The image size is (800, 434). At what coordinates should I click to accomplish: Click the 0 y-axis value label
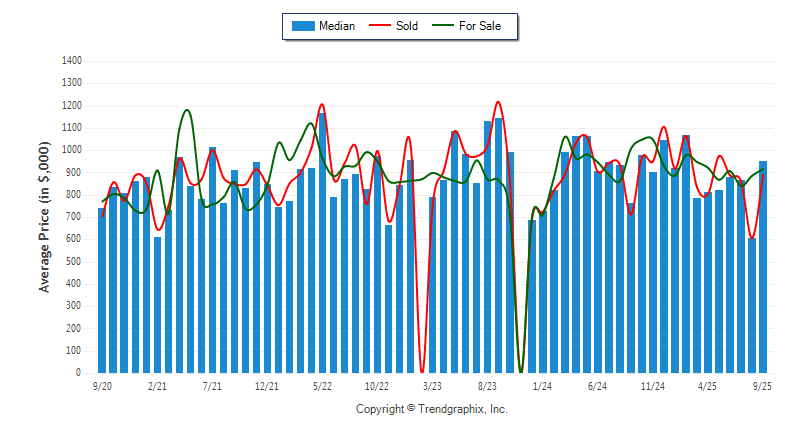(x=78, y=373)
